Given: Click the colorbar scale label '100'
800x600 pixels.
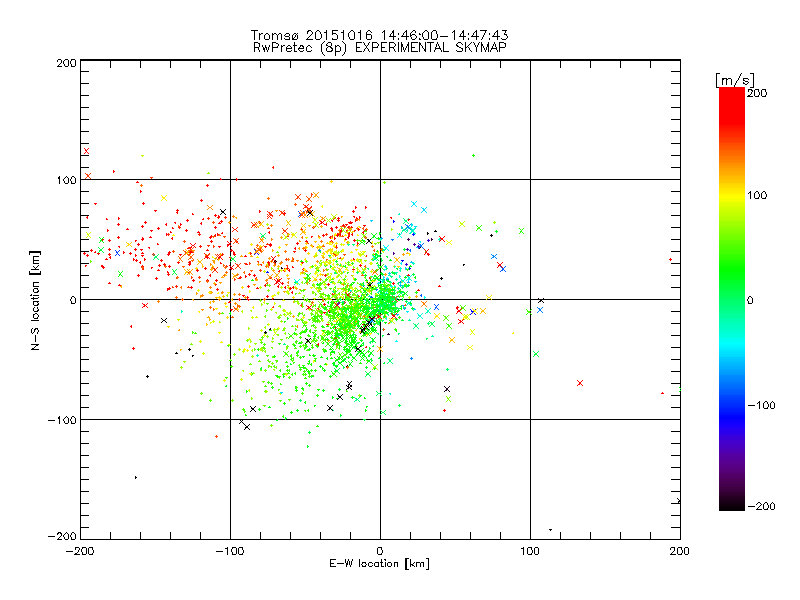Looking at the screenshot, I should coord(757,195).
